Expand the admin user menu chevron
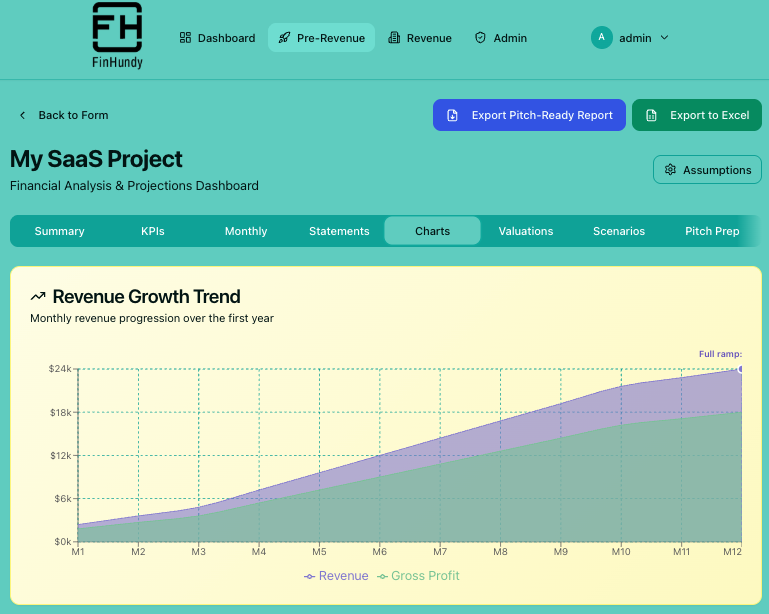The width and height of the screenshot is (769, 614). 665,38
